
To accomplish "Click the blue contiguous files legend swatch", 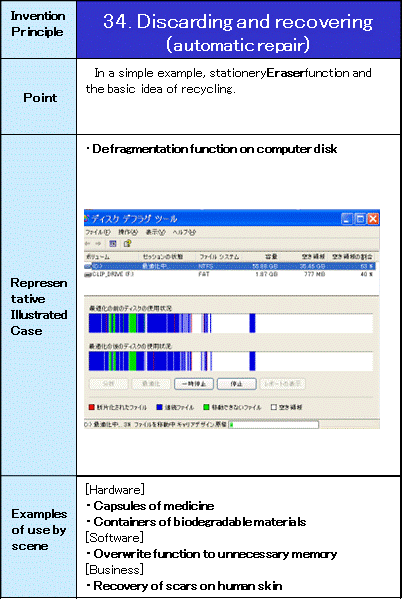I will tap(160, 407).
